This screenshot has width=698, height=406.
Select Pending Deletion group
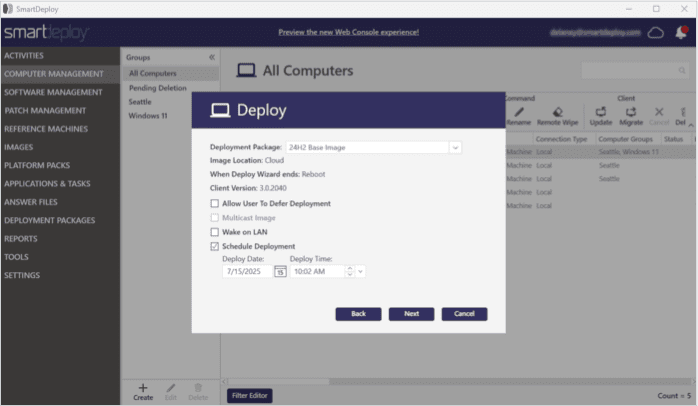coord(158,88)
